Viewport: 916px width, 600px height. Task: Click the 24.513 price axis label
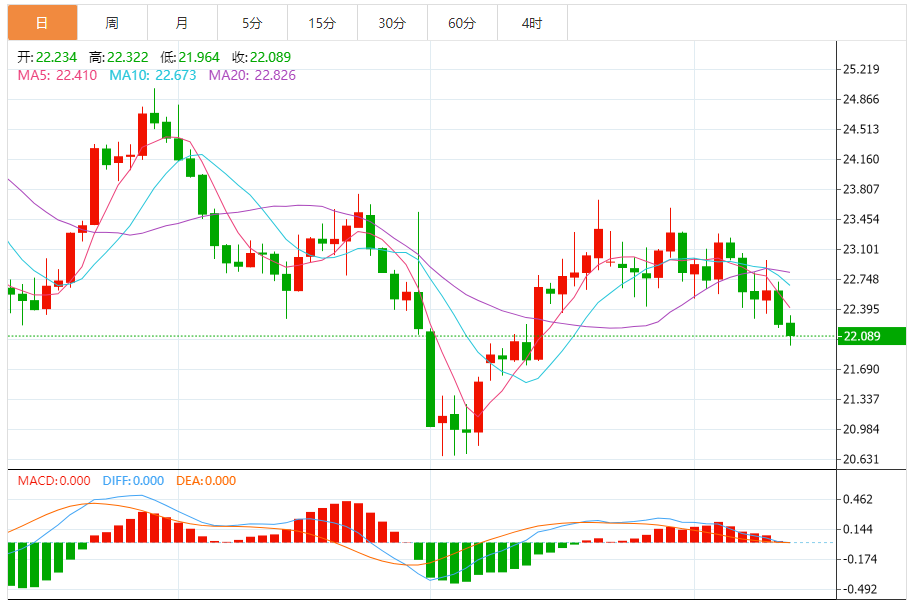[x=861, y=129]
